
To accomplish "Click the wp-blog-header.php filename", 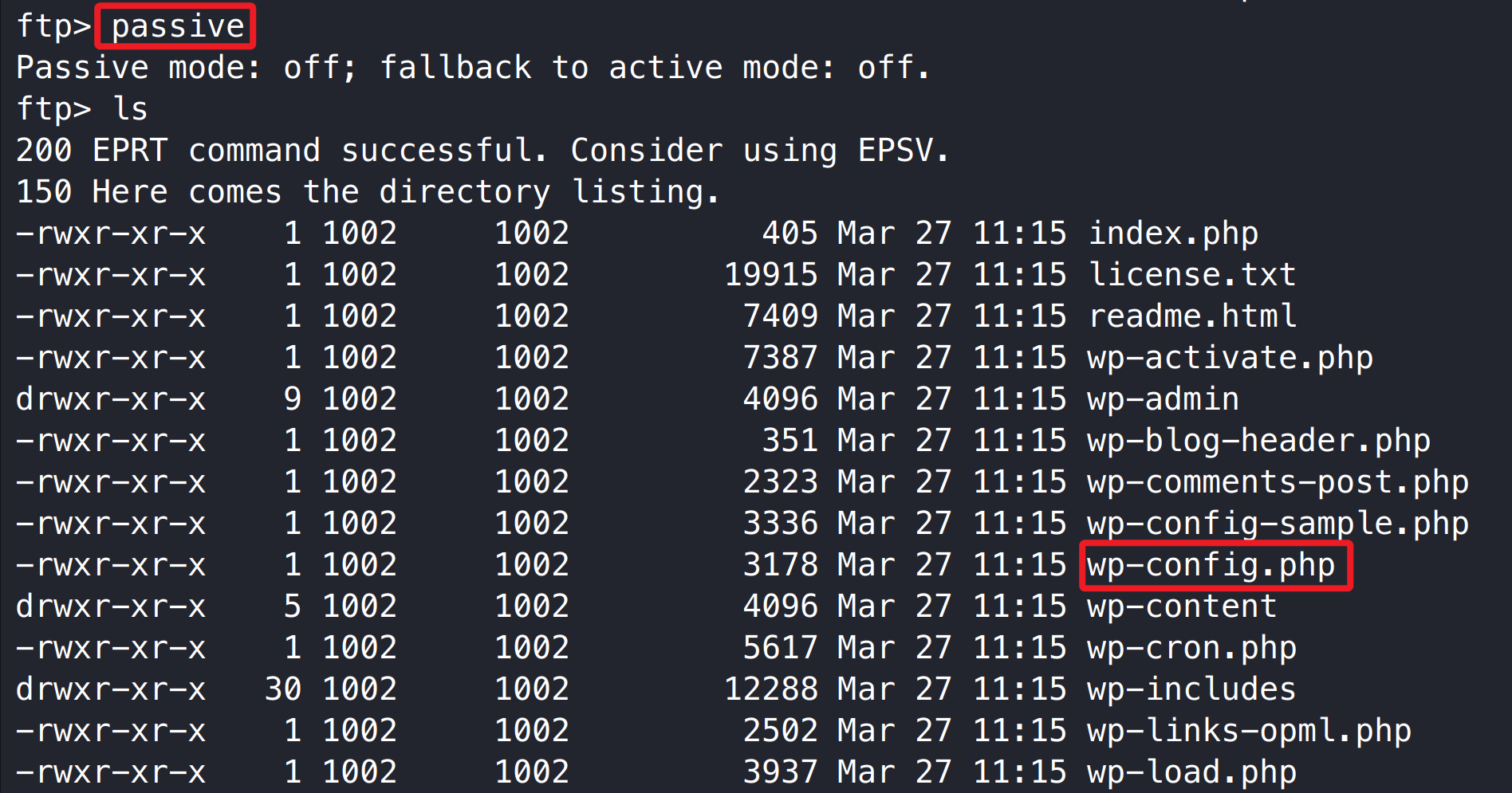I will tap(1258, 441).
